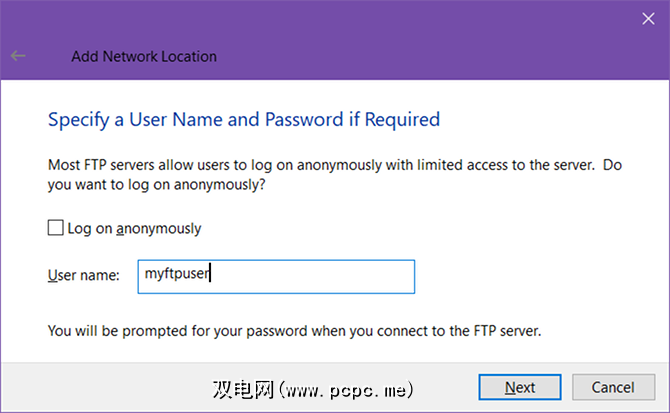
Task: Select the User name label
Action: [x=84, y=275]
